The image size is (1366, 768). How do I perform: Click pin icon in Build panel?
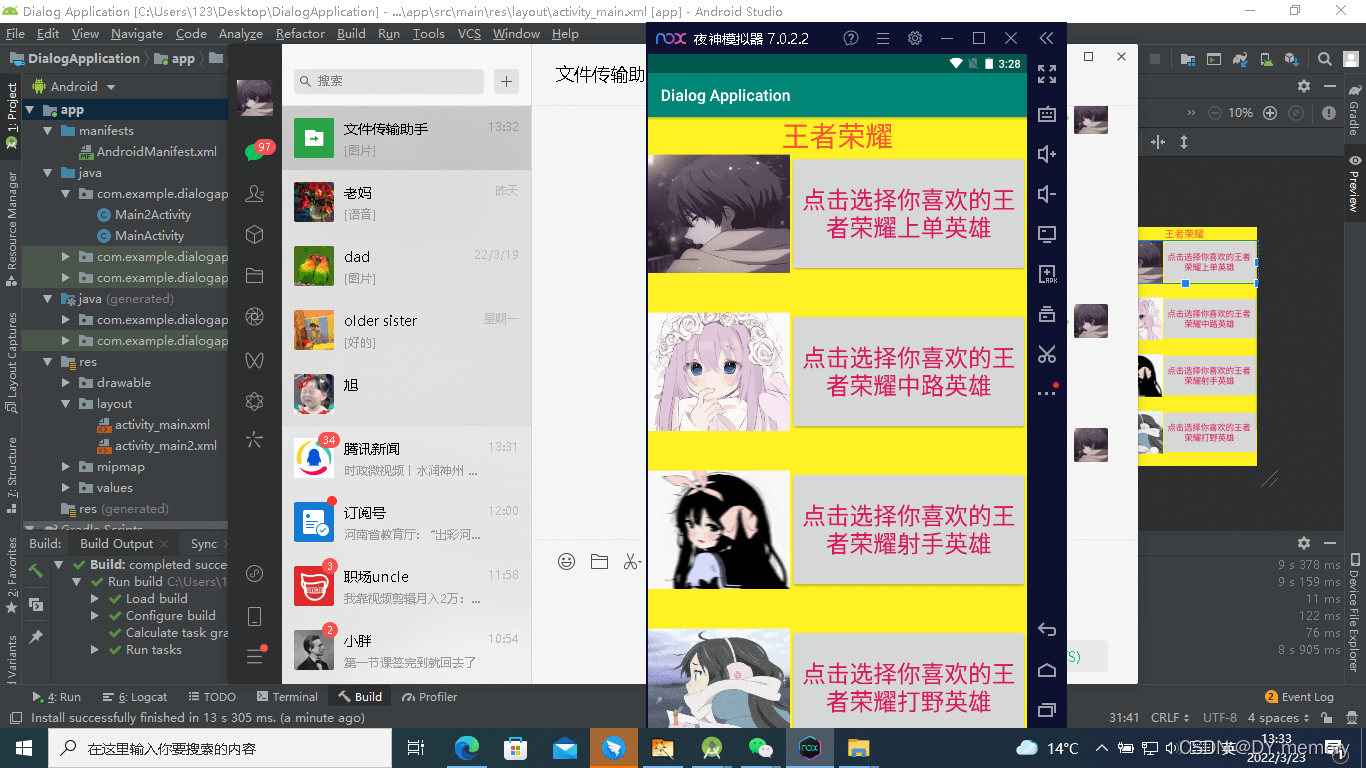point(35,636)
